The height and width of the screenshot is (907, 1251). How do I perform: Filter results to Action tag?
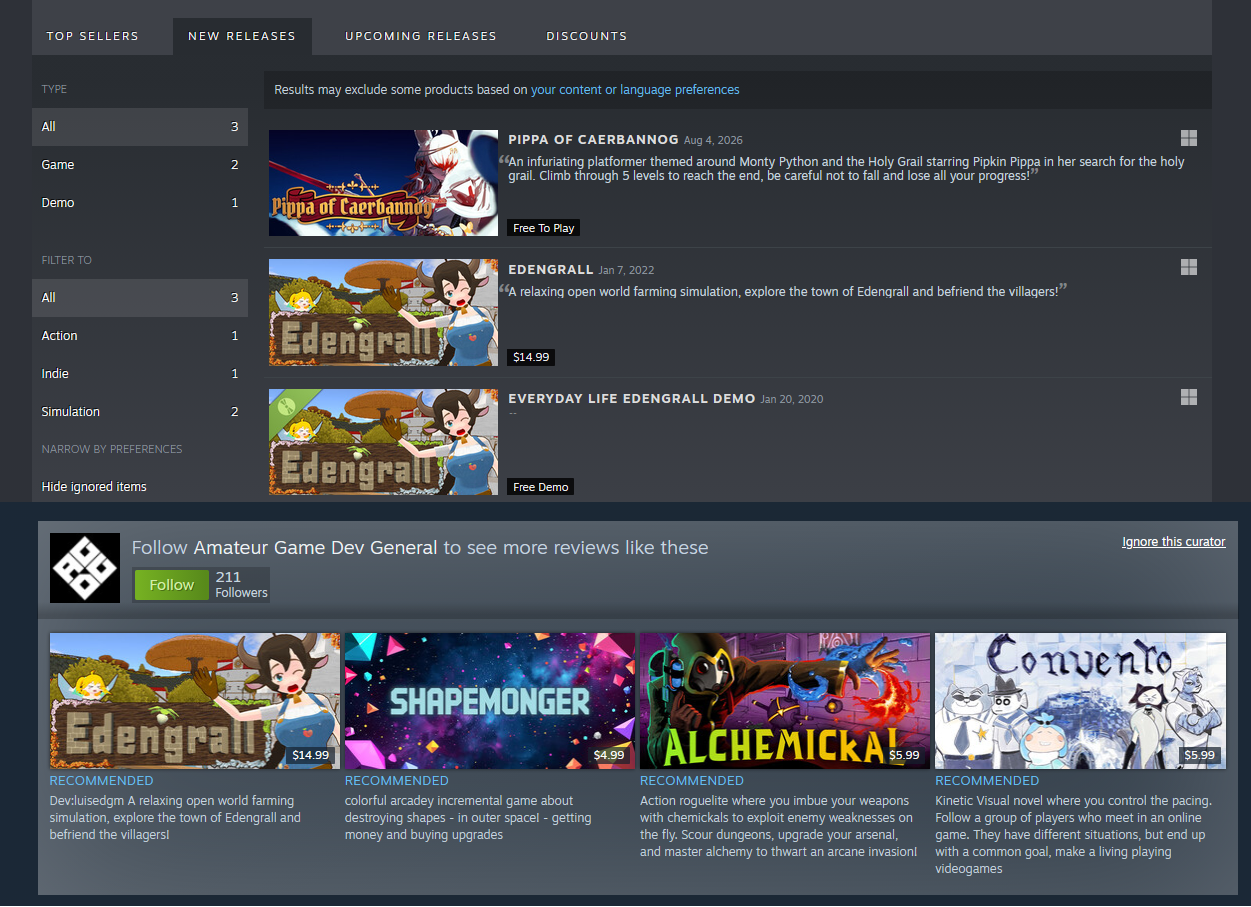tap(140, 336)
